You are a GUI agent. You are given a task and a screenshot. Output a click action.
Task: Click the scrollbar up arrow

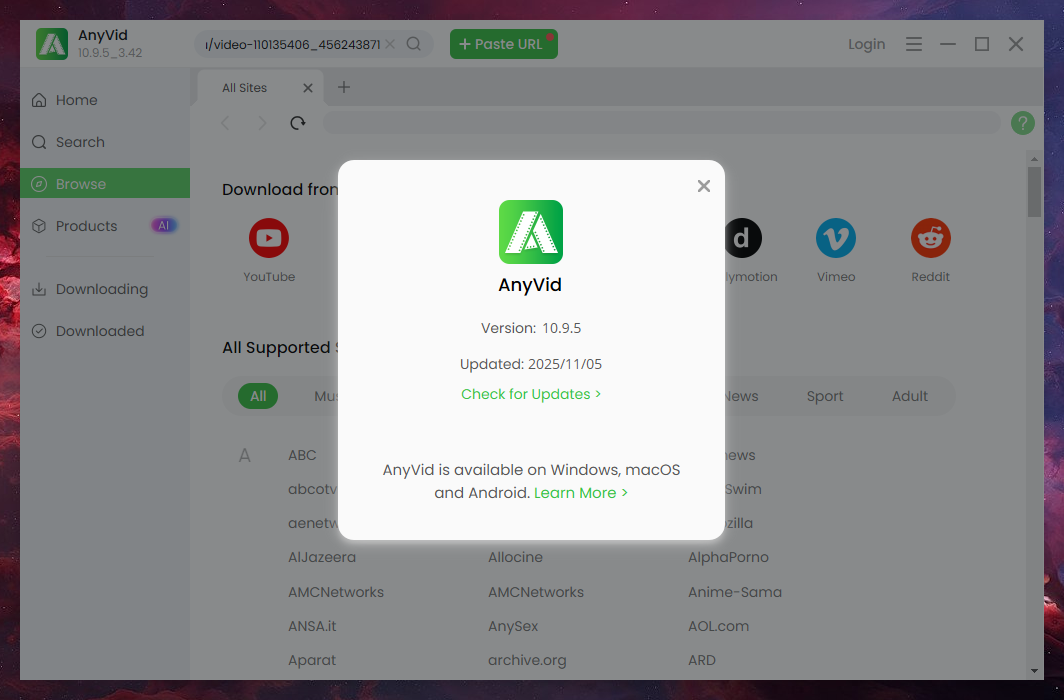tap(1034, 159)
